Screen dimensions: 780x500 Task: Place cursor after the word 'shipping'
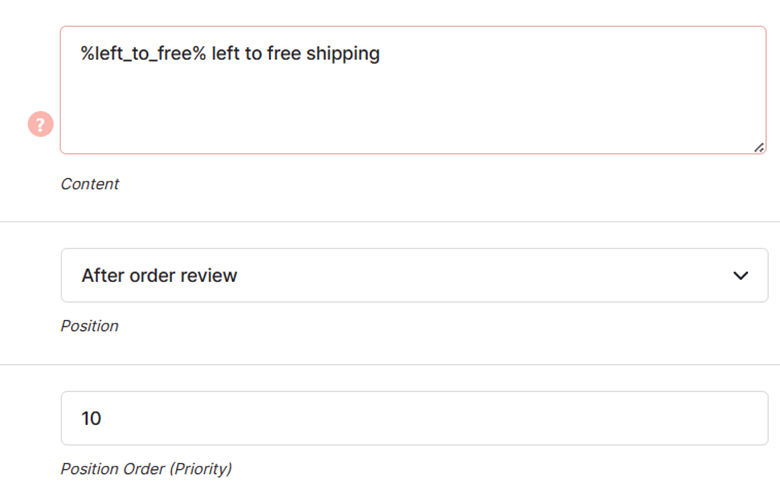[x=381, y=53]
